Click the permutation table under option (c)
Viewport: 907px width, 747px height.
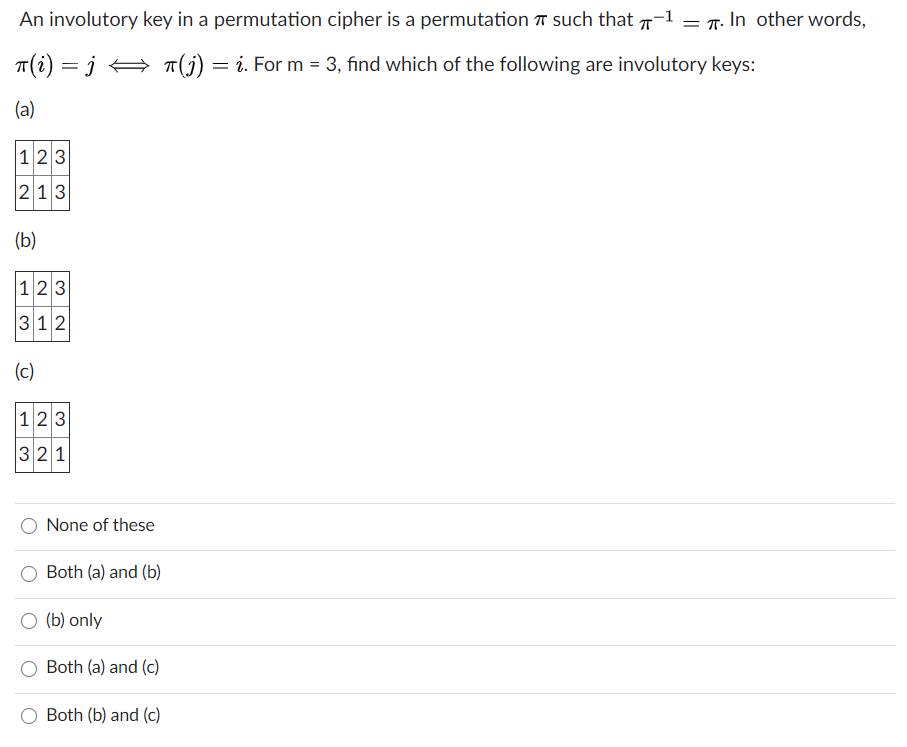tap(42, 437)
